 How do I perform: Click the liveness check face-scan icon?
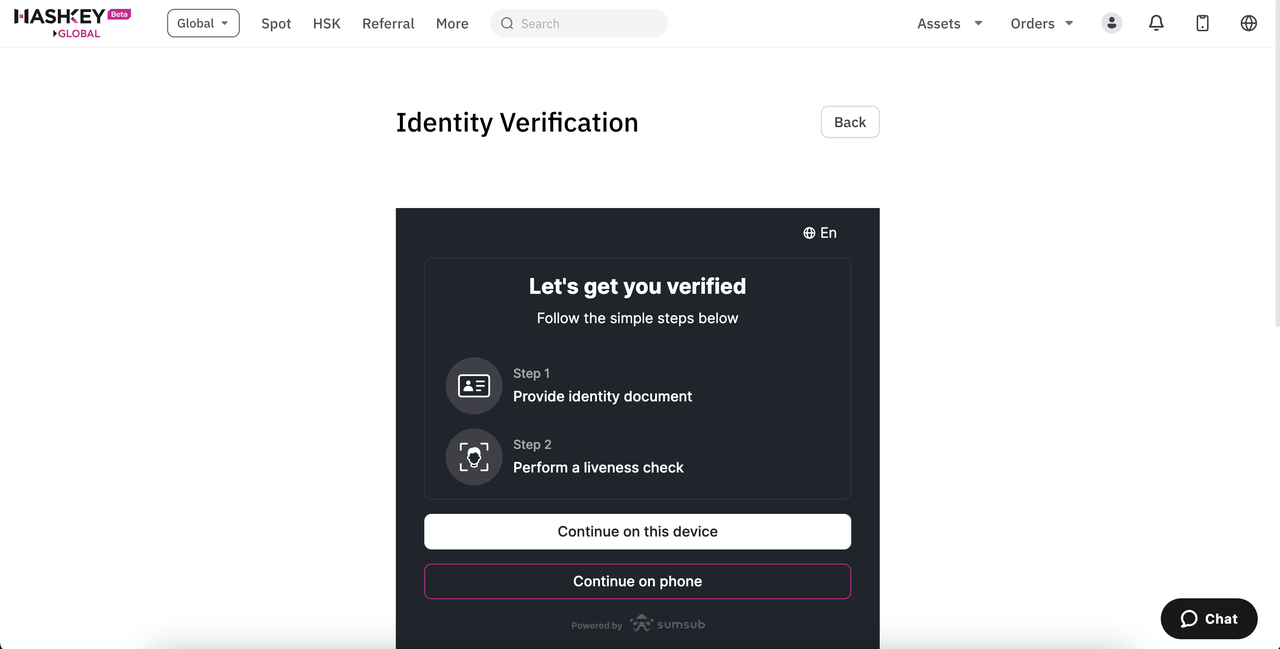[474, 456]
